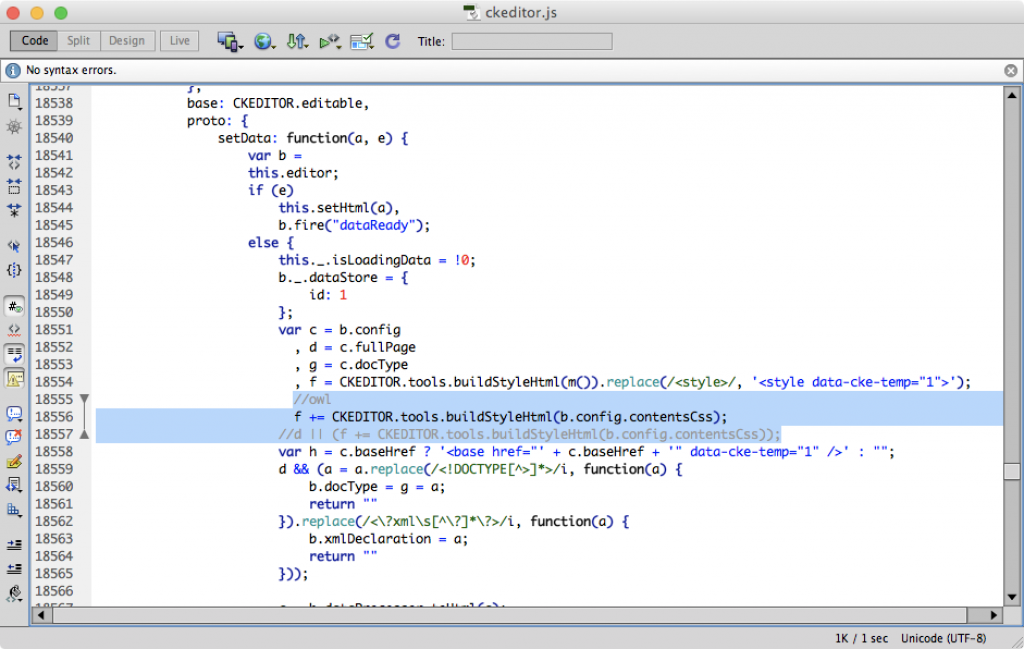Open Check Browser Compatibility menu
This screenshot has width=1024, height=649.
[x=362, y=41]
